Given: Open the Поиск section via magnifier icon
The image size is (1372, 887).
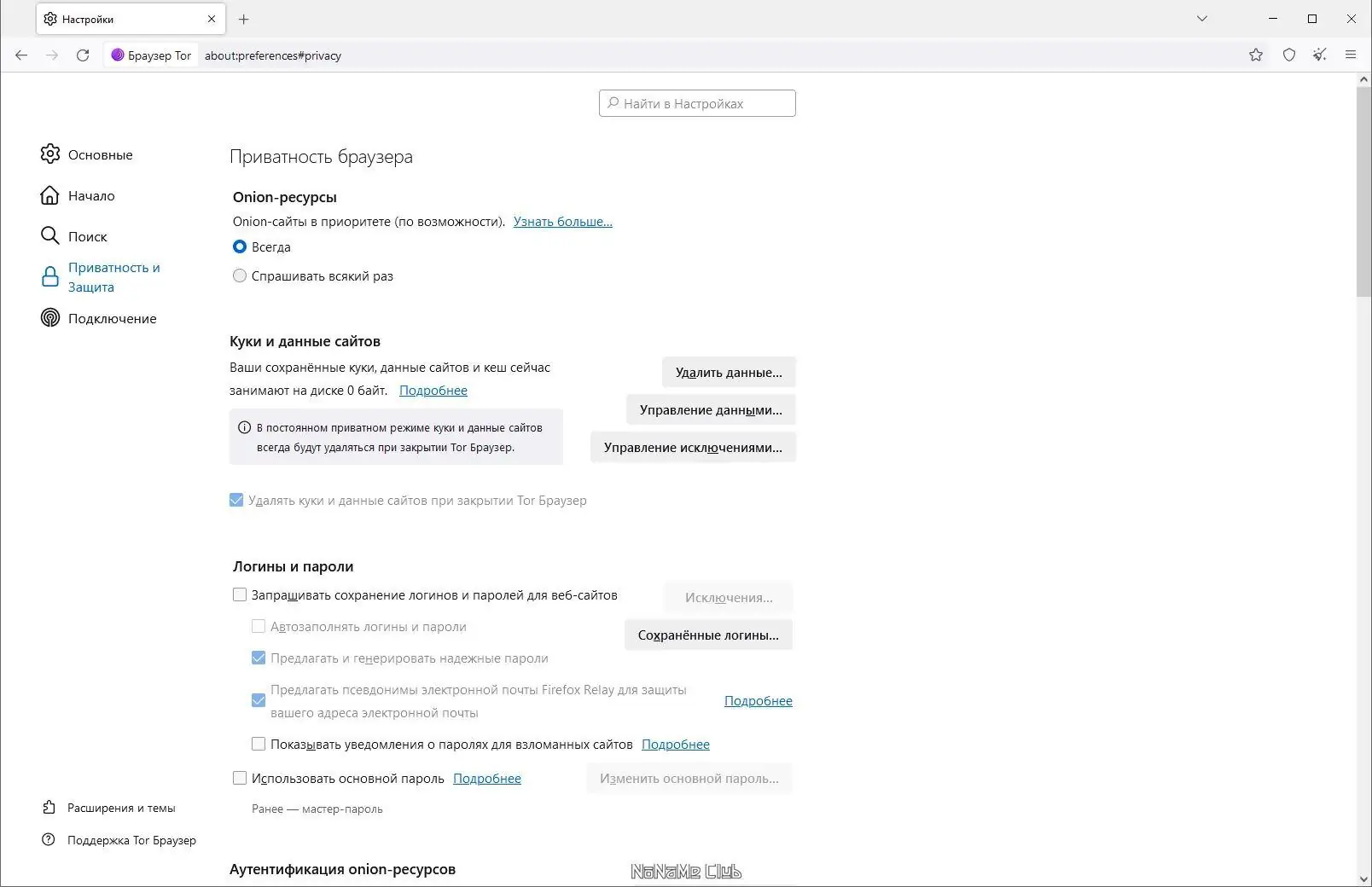Looking at the screenshot, I should click(x=49, y=236).
